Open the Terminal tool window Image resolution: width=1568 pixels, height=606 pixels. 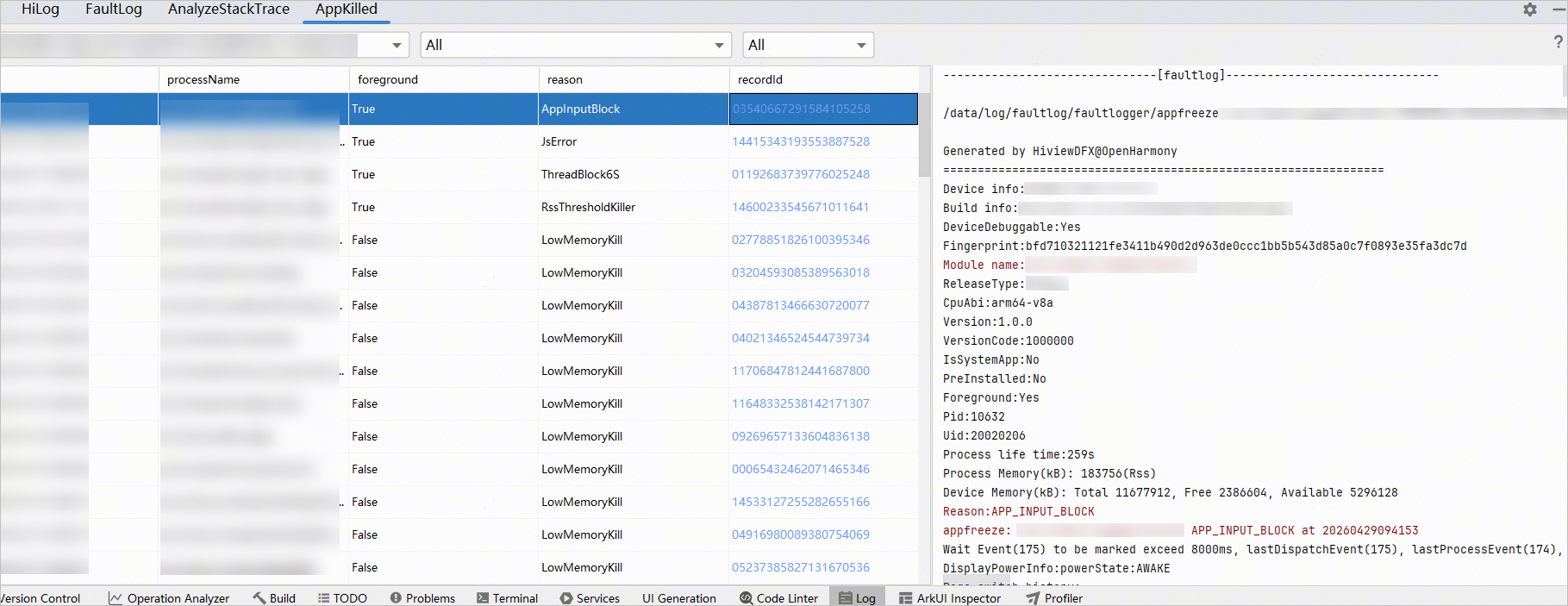pyautogui.click(x=507, y=597)
